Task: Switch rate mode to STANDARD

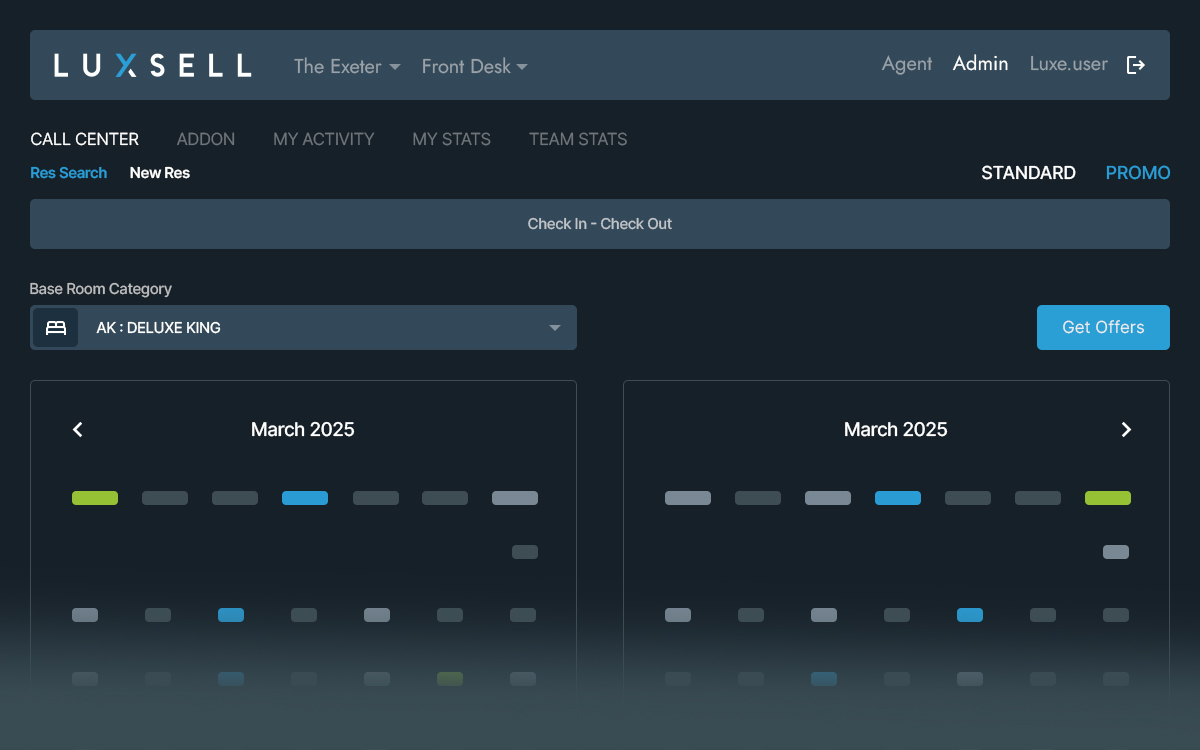Action: (x=1028, y=173)
